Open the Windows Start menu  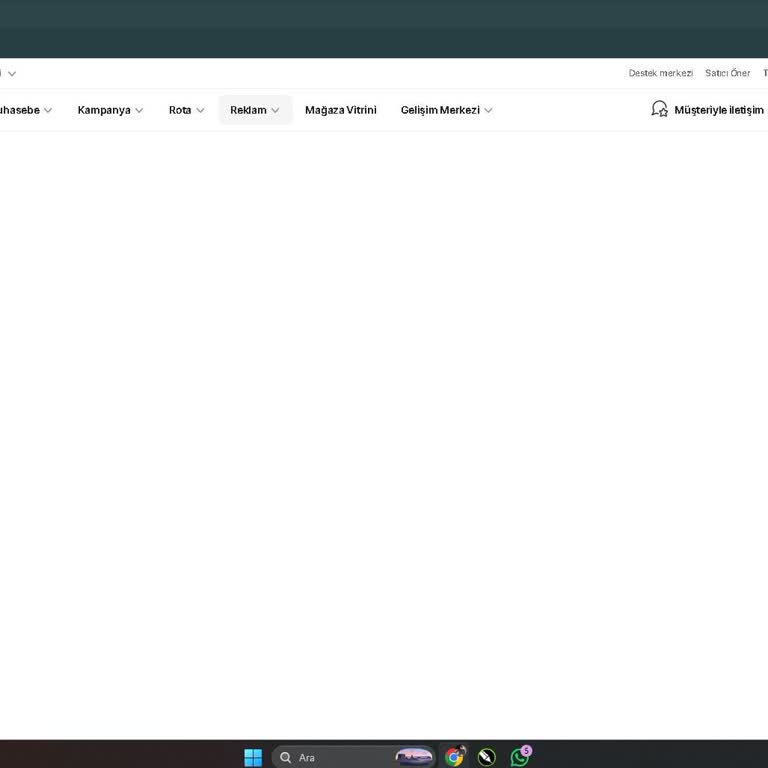tap(253, 757)
